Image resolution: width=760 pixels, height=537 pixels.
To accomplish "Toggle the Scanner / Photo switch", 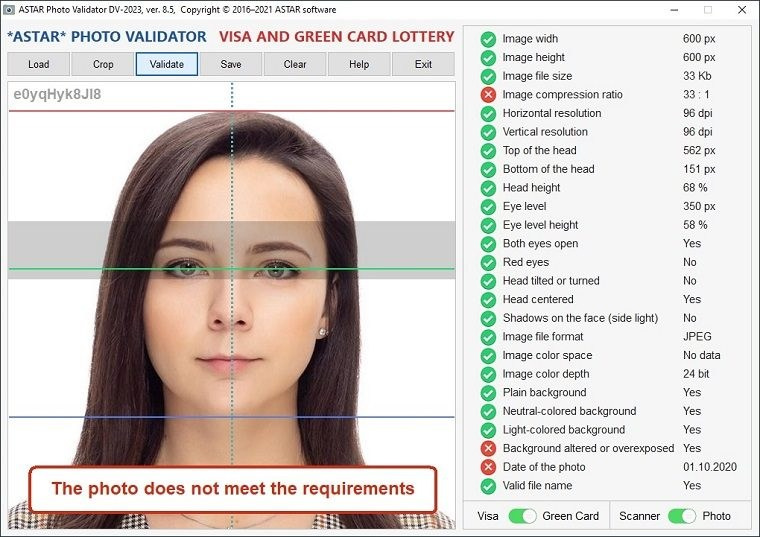I will click(682, 516).
